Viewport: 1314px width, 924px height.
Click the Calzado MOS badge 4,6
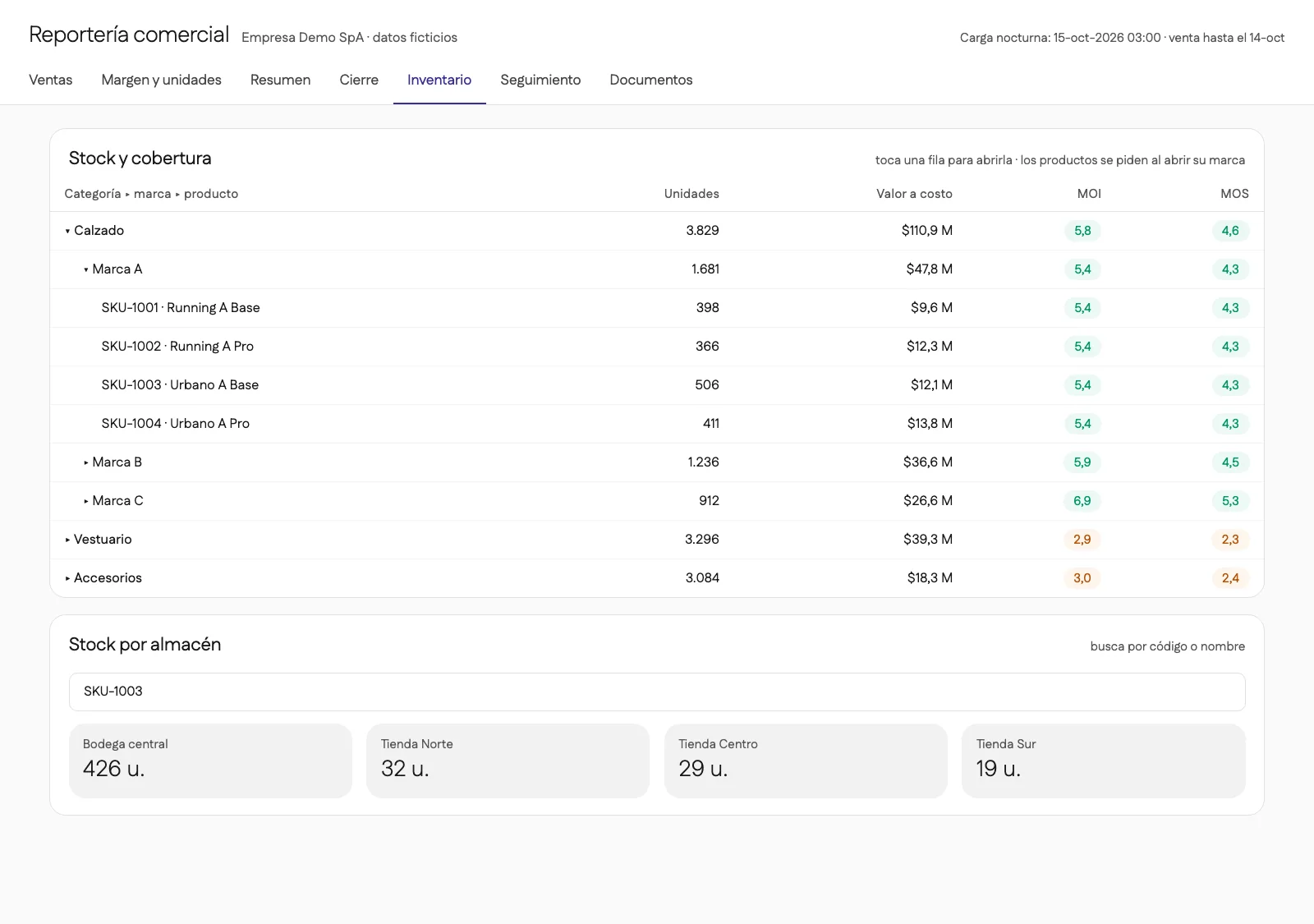coord(1230,231)
